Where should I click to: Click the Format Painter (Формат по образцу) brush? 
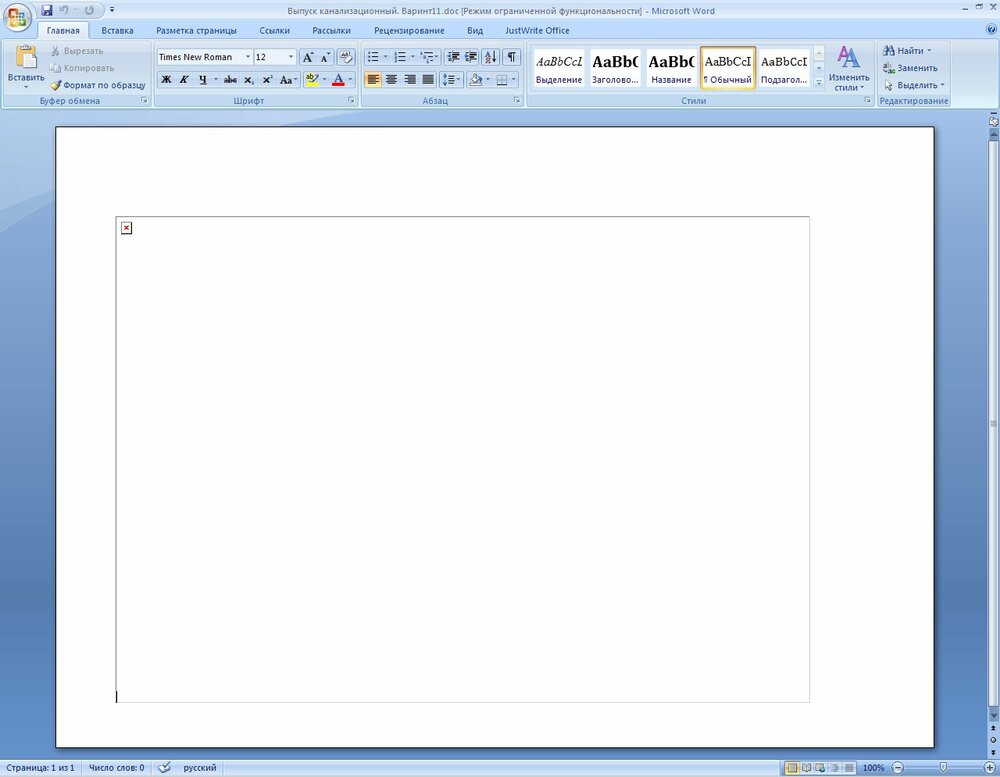57,85
